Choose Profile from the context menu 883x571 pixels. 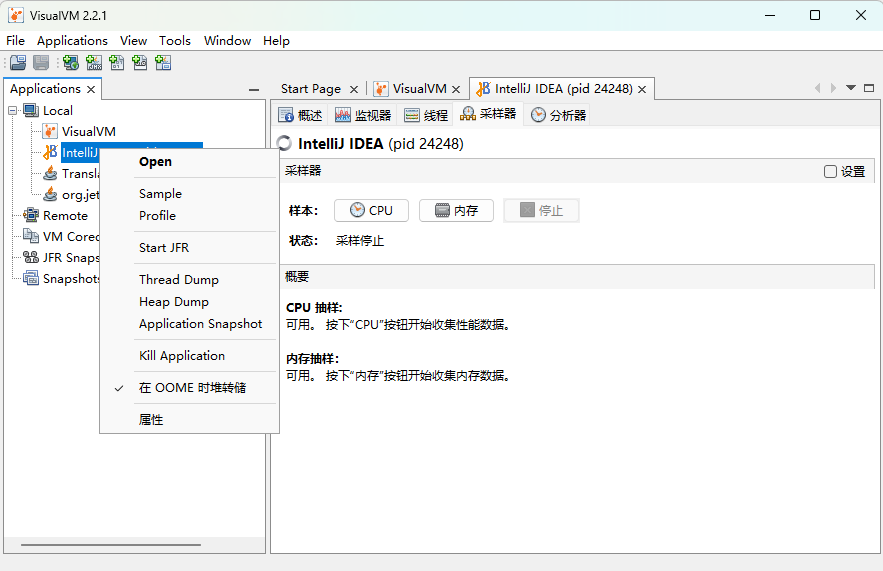(x=189, y=215)
